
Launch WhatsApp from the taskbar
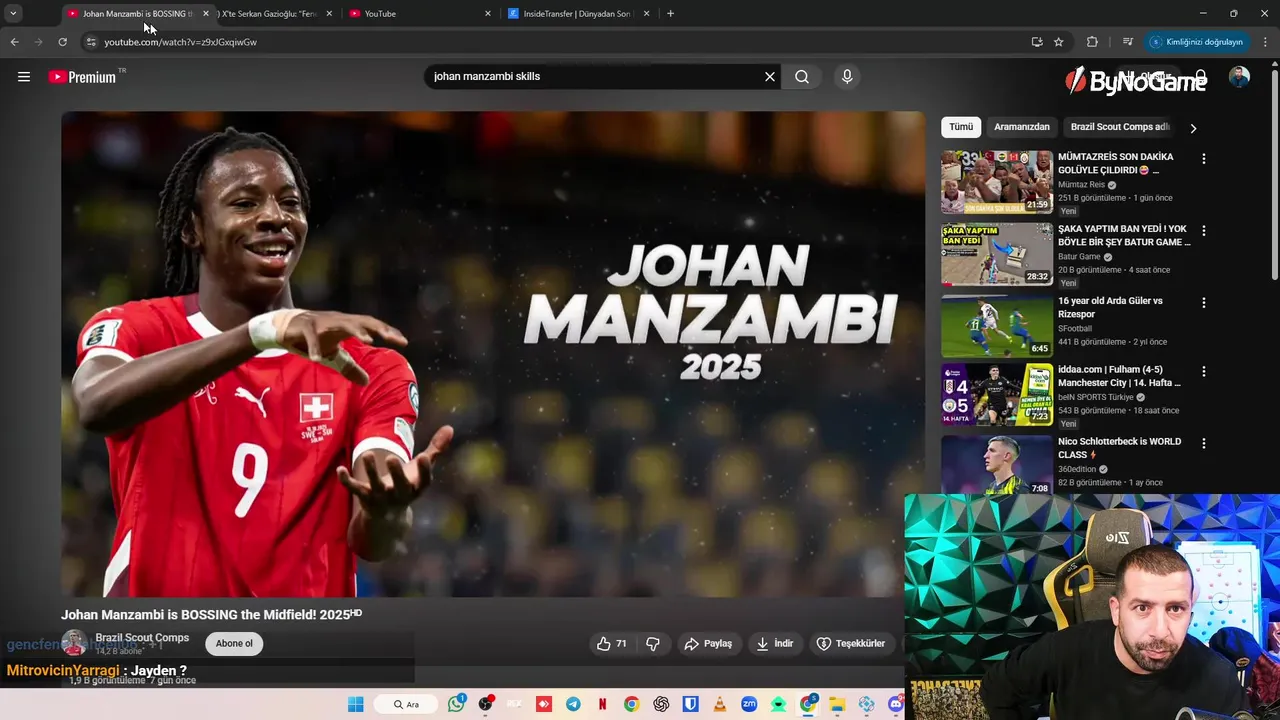click(457, 704)
